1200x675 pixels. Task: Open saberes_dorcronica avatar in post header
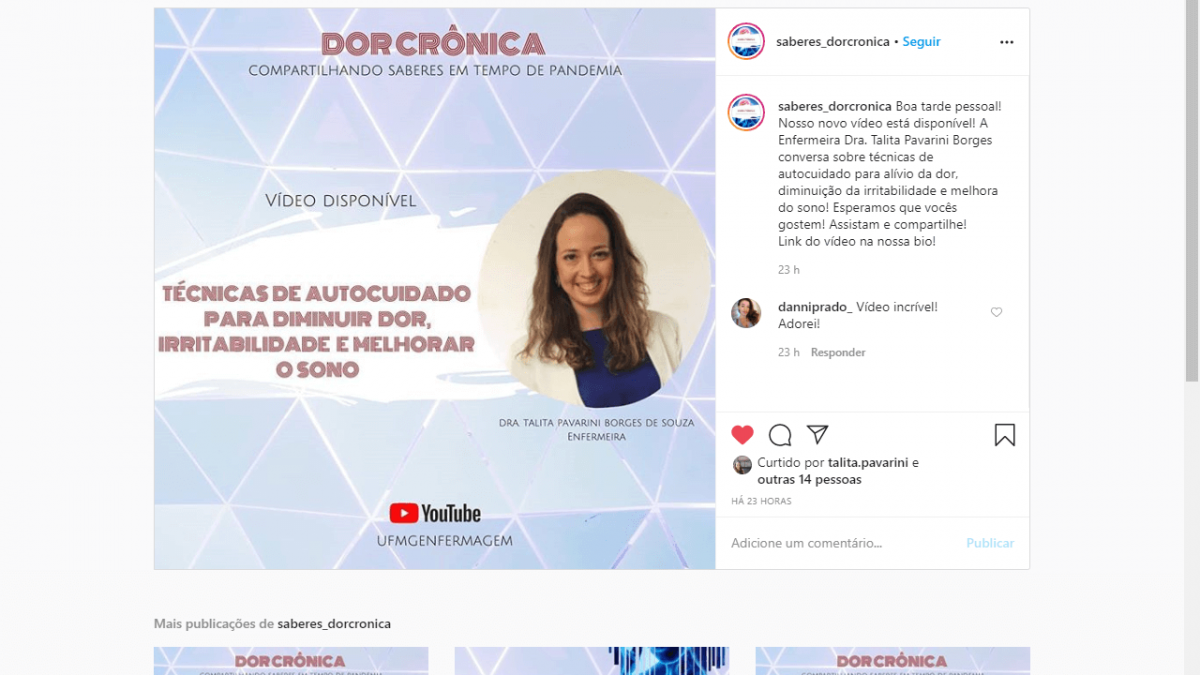click(x=746, y=42)
